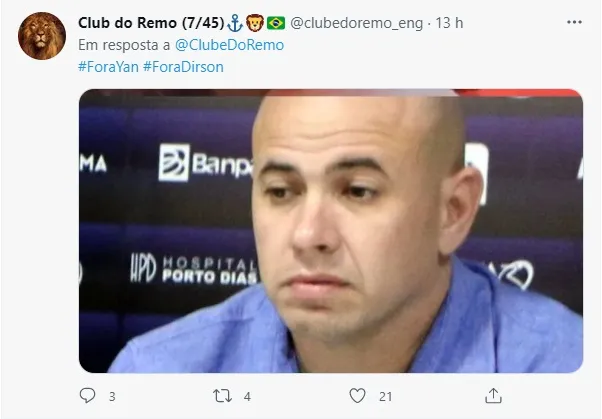Click the Hospital Porto Dias logo in photo
602x419 pixels.
pyautogui.click(x=194, y=269)
